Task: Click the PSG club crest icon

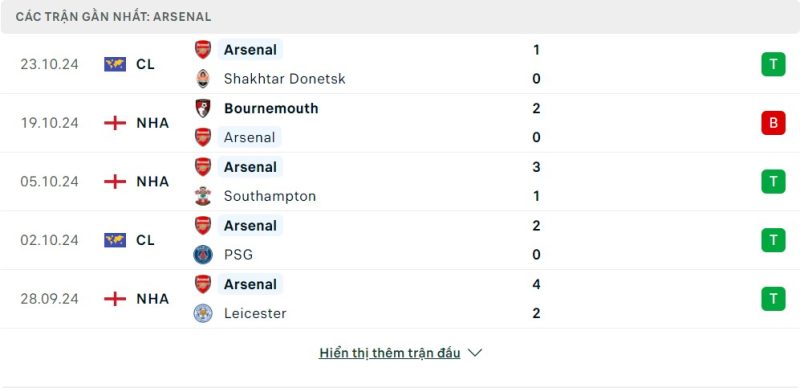Action: coord(203,255)
